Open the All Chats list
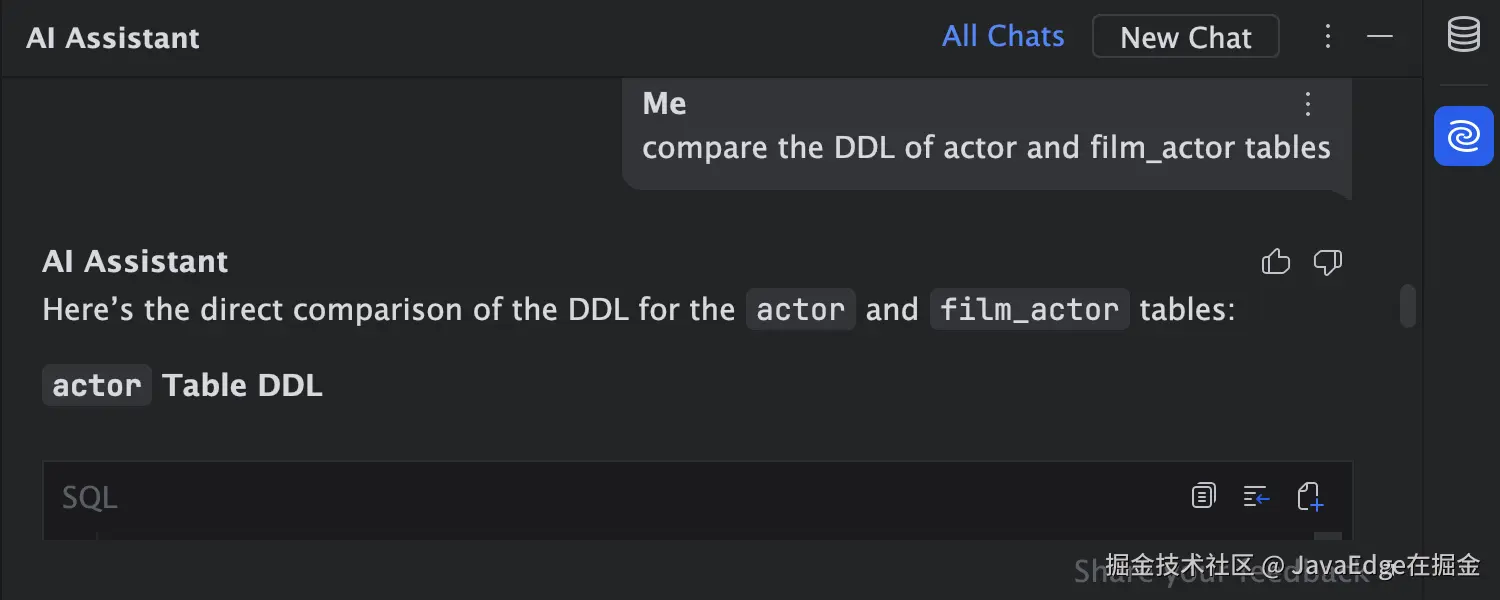The image size is (1500, 600). [1003, 37]
